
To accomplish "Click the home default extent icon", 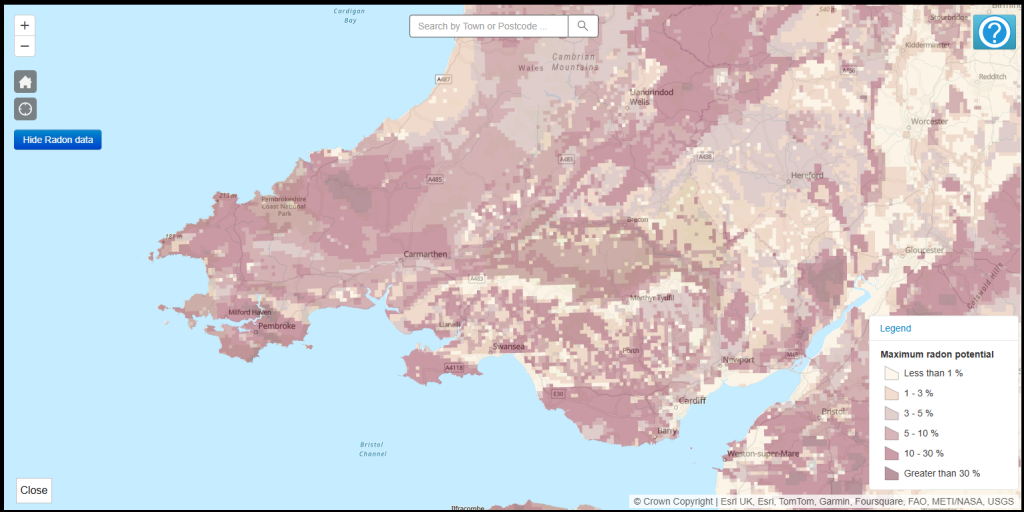I will tap(25, 82).
